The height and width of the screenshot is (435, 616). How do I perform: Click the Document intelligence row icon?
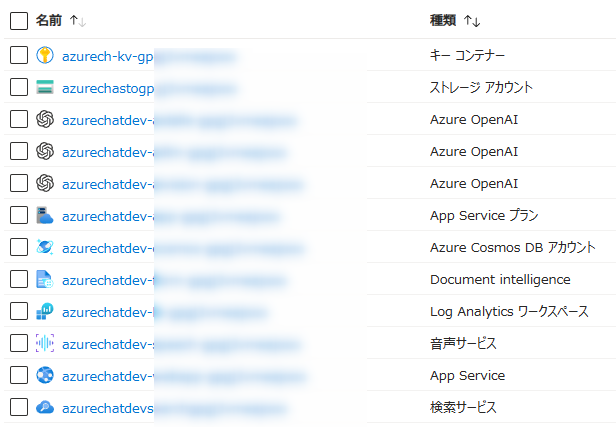[x=45, y=279]
